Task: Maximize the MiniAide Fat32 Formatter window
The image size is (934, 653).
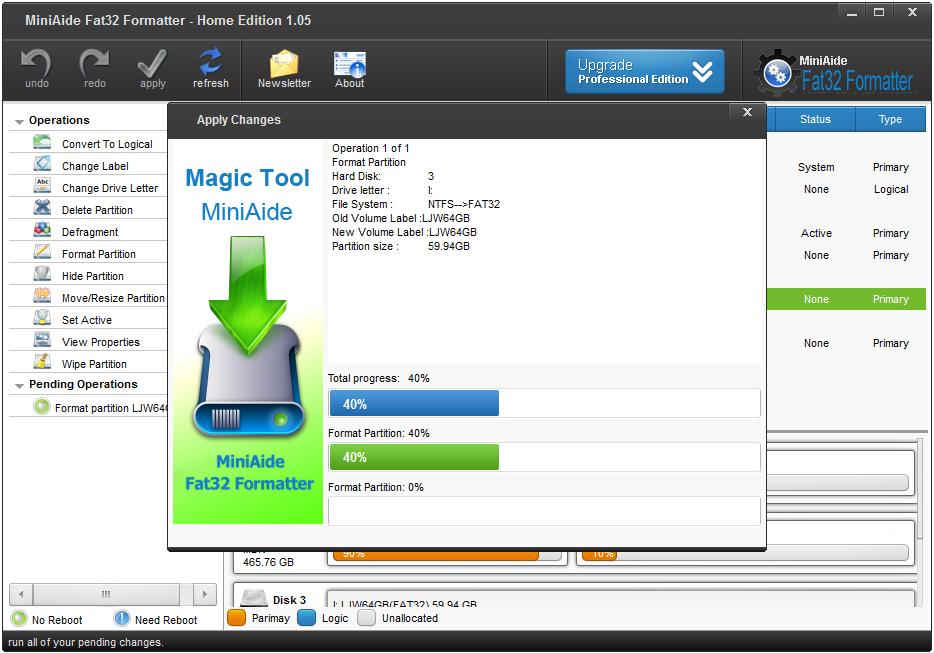Action: pyautogui.click(x=879, y=13)
